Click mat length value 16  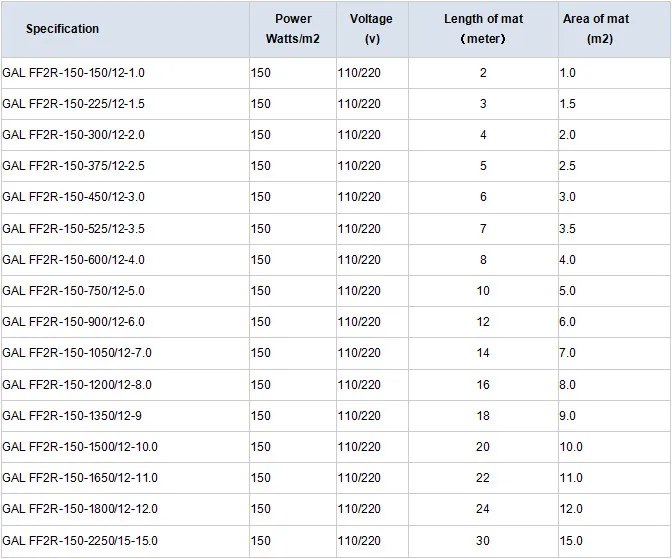tap(483, 385)
